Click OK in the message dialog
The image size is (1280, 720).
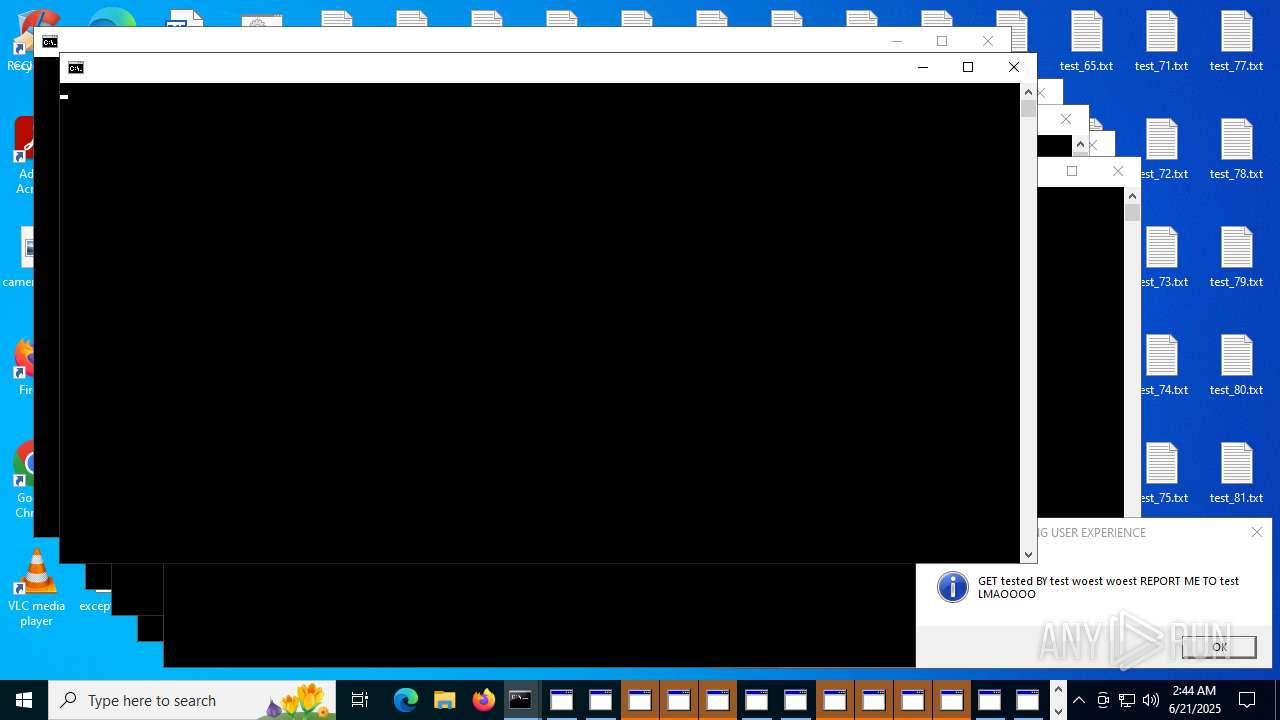click(1219, 647)
